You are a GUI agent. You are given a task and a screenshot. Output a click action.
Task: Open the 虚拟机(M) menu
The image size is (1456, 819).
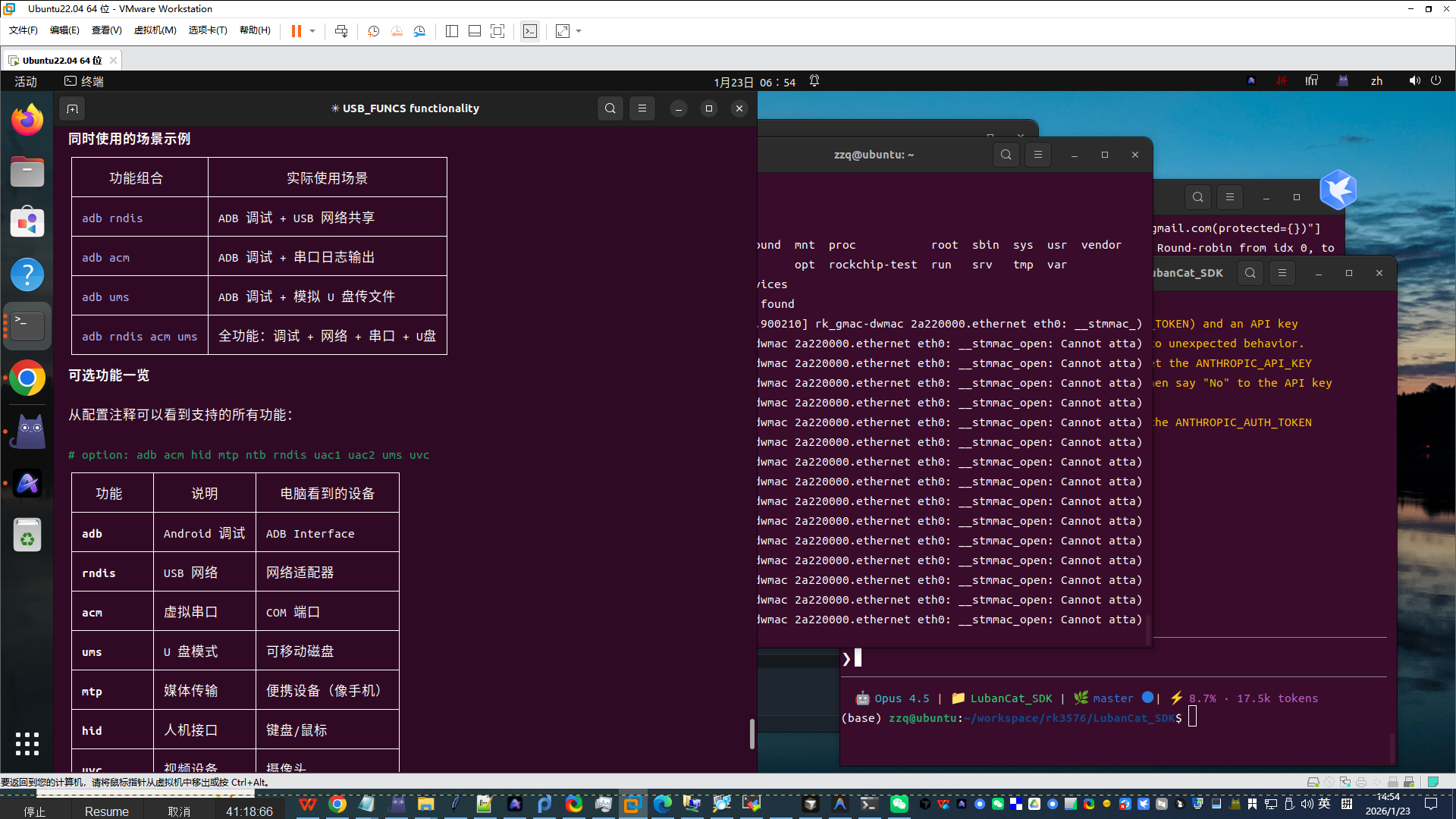(x=155, y=30)
